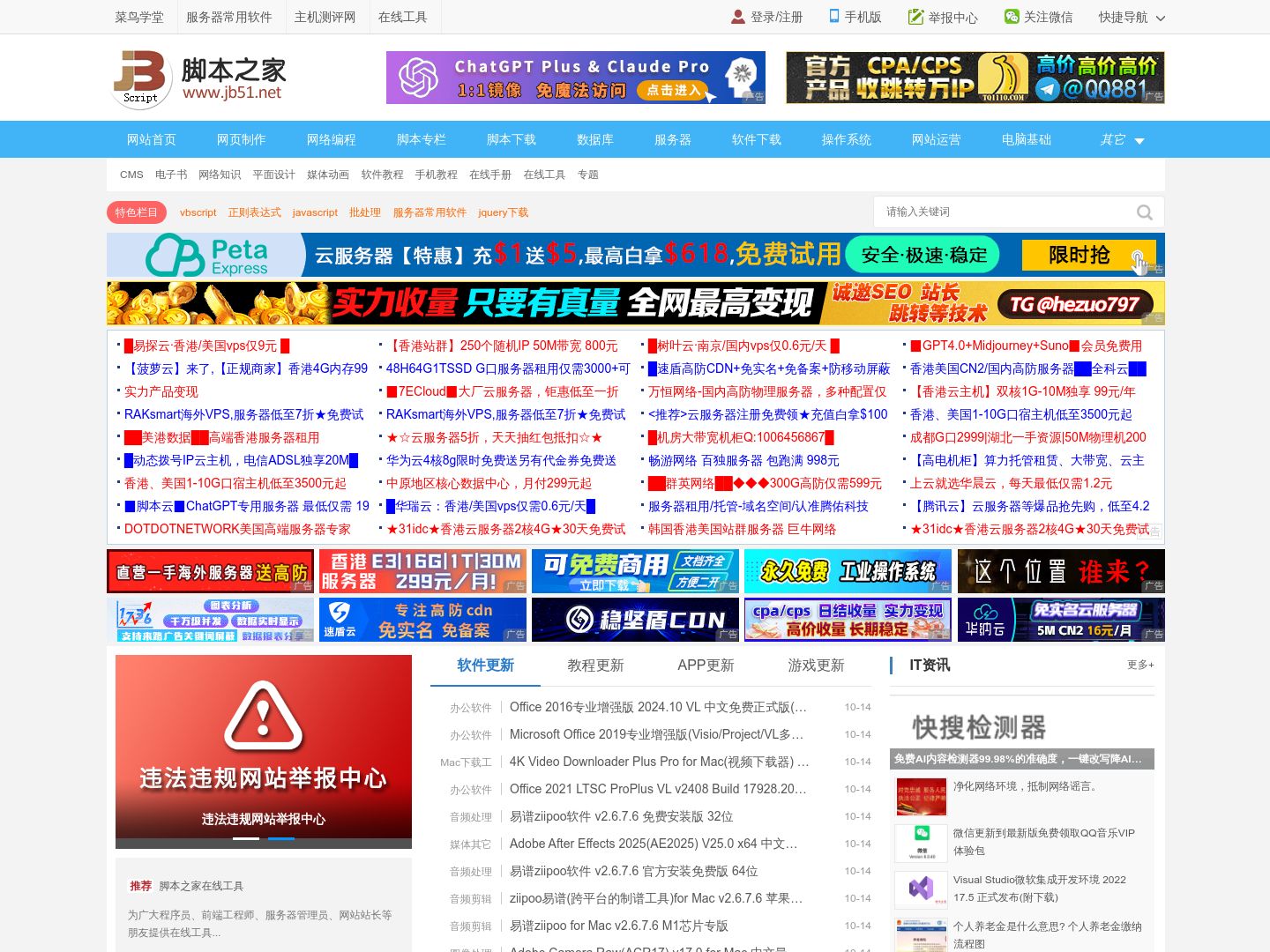Open 净化网络环境 article thumbnail

921,796
